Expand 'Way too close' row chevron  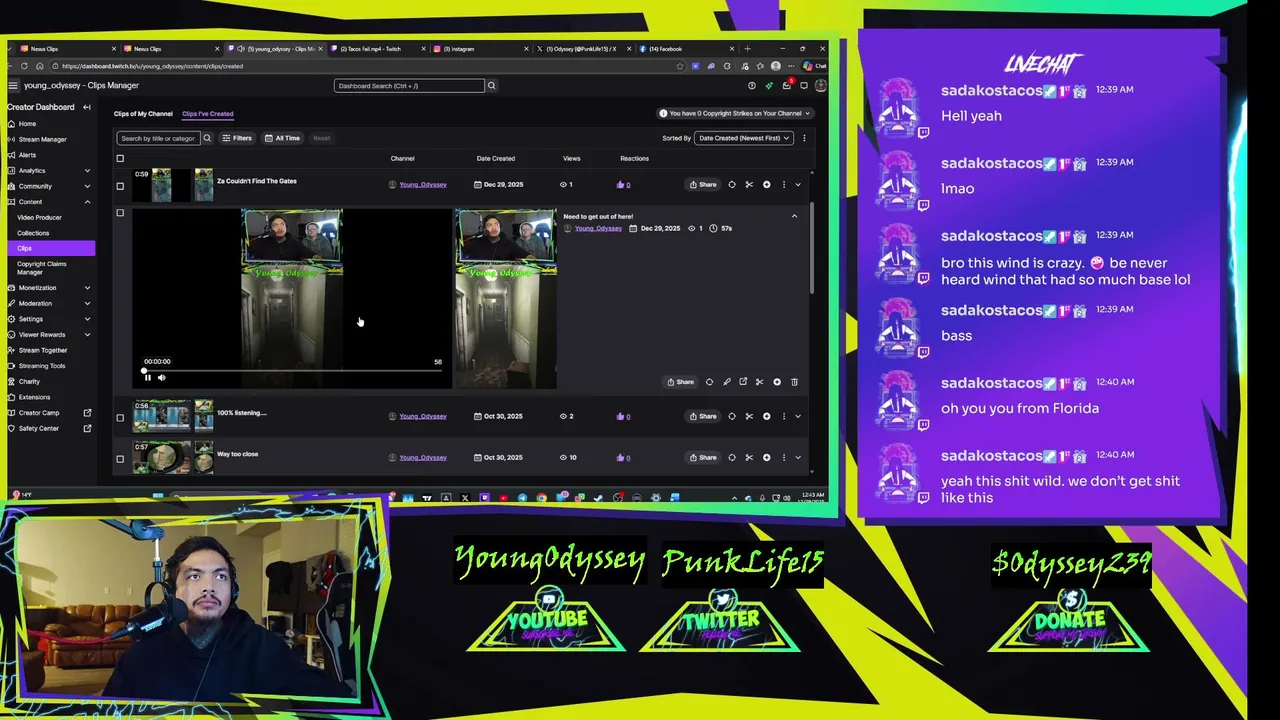pyautogui.click(x=798, y=458)
